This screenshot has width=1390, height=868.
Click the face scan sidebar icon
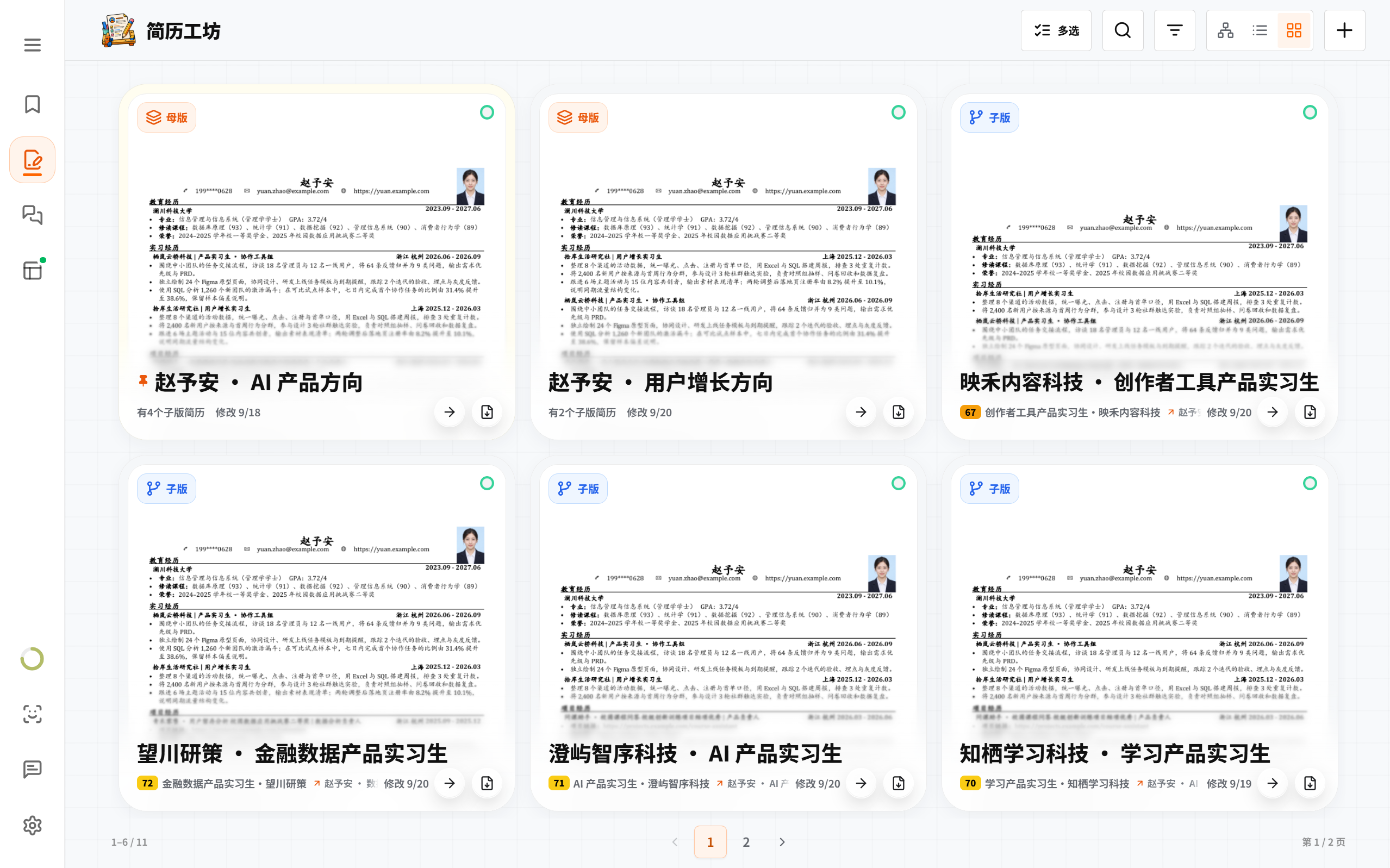[x=32, y=714]
